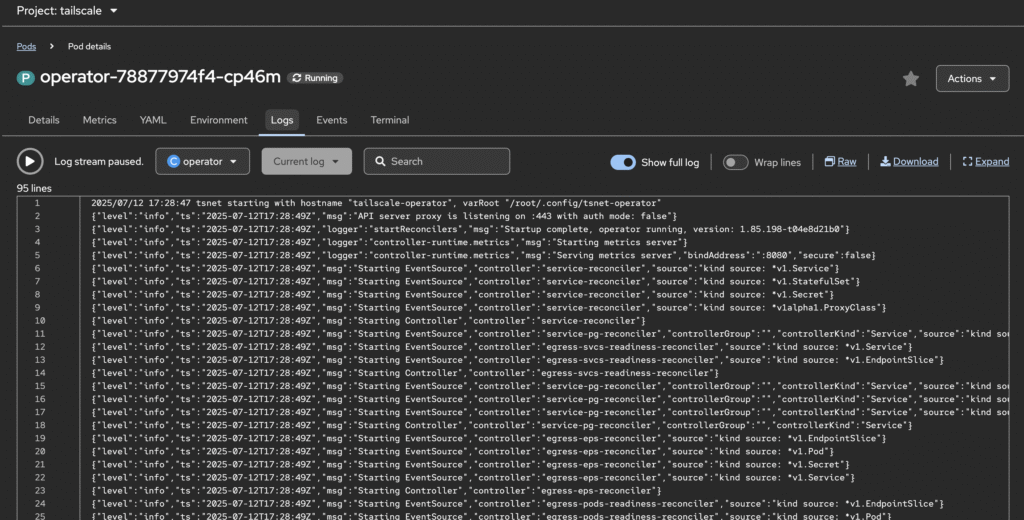
Task: Switch to the Details tab
Action: point(44,120)
